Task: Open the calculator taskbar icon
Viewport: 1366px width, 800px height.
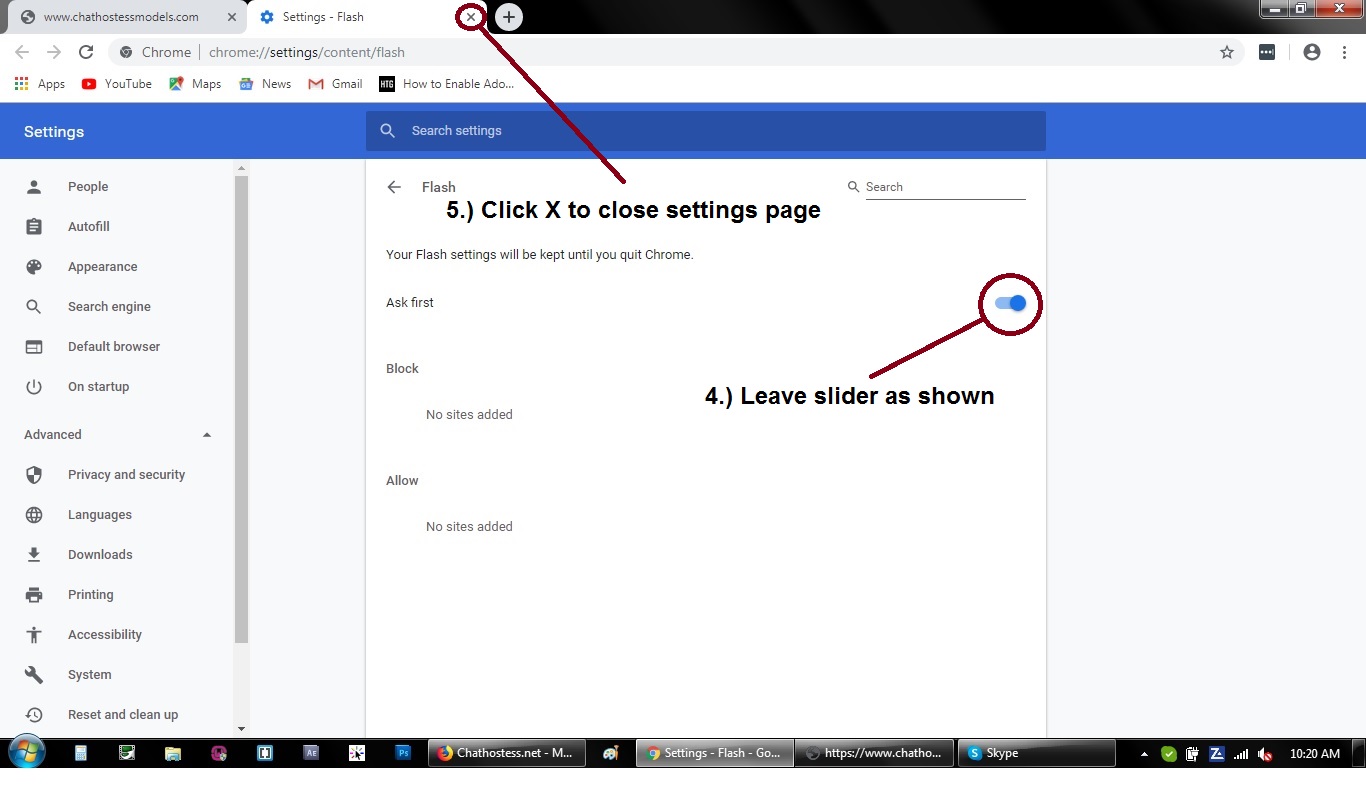Action: point(81,754)
